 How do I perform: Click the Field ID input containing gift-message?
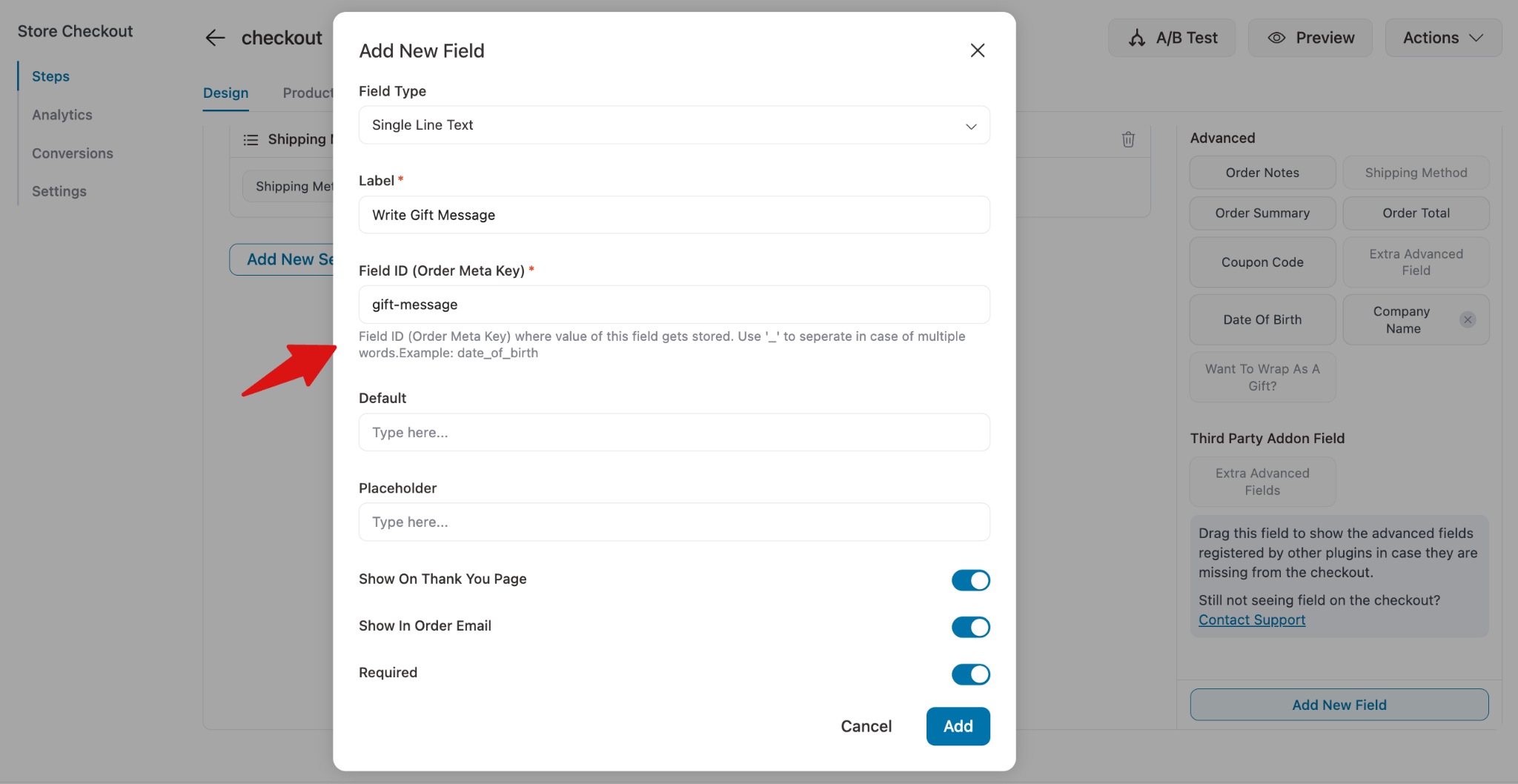(x=674, y=305)
